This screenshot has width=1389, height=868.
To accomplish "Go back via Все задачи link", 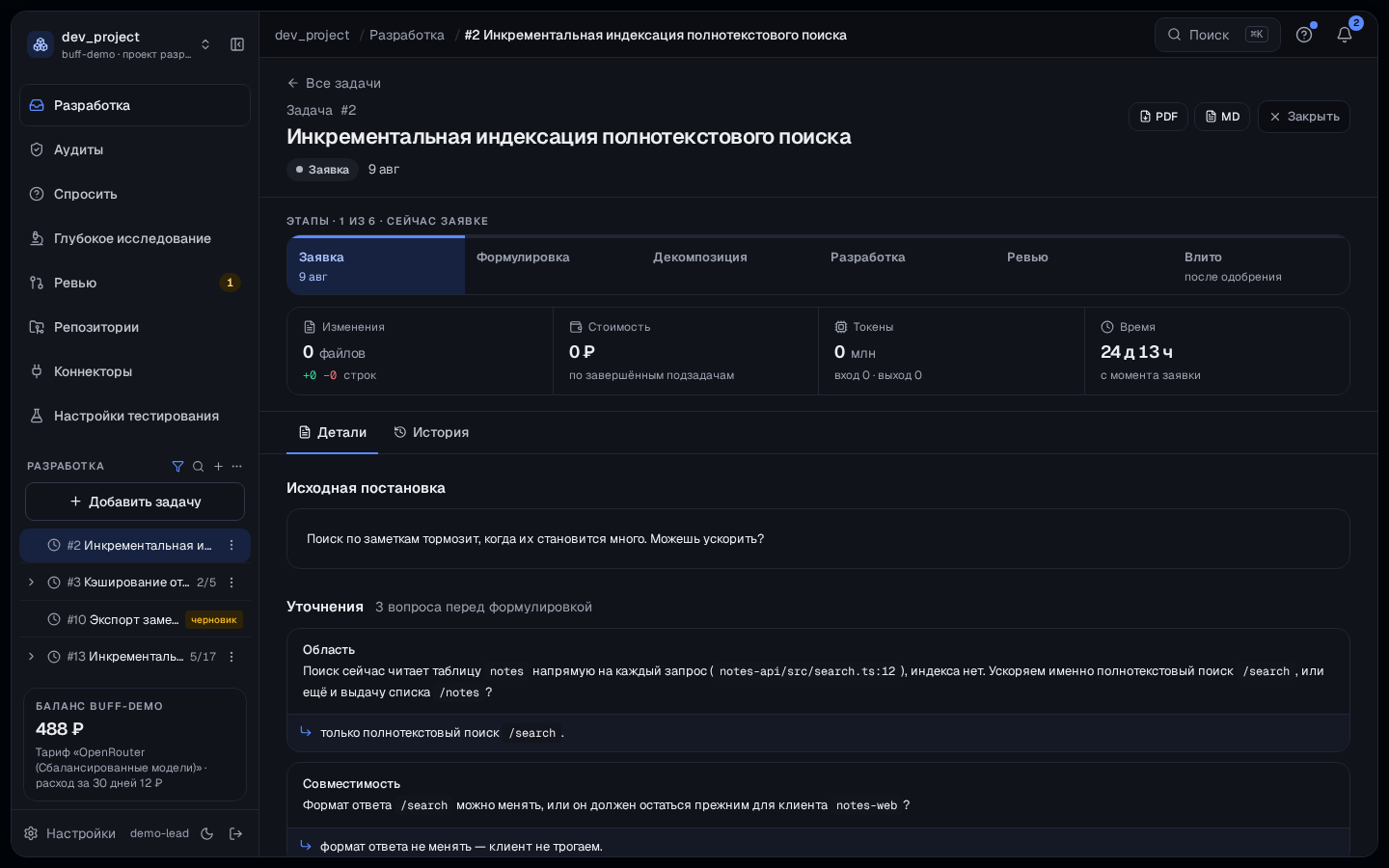I will tap(334, 83).
